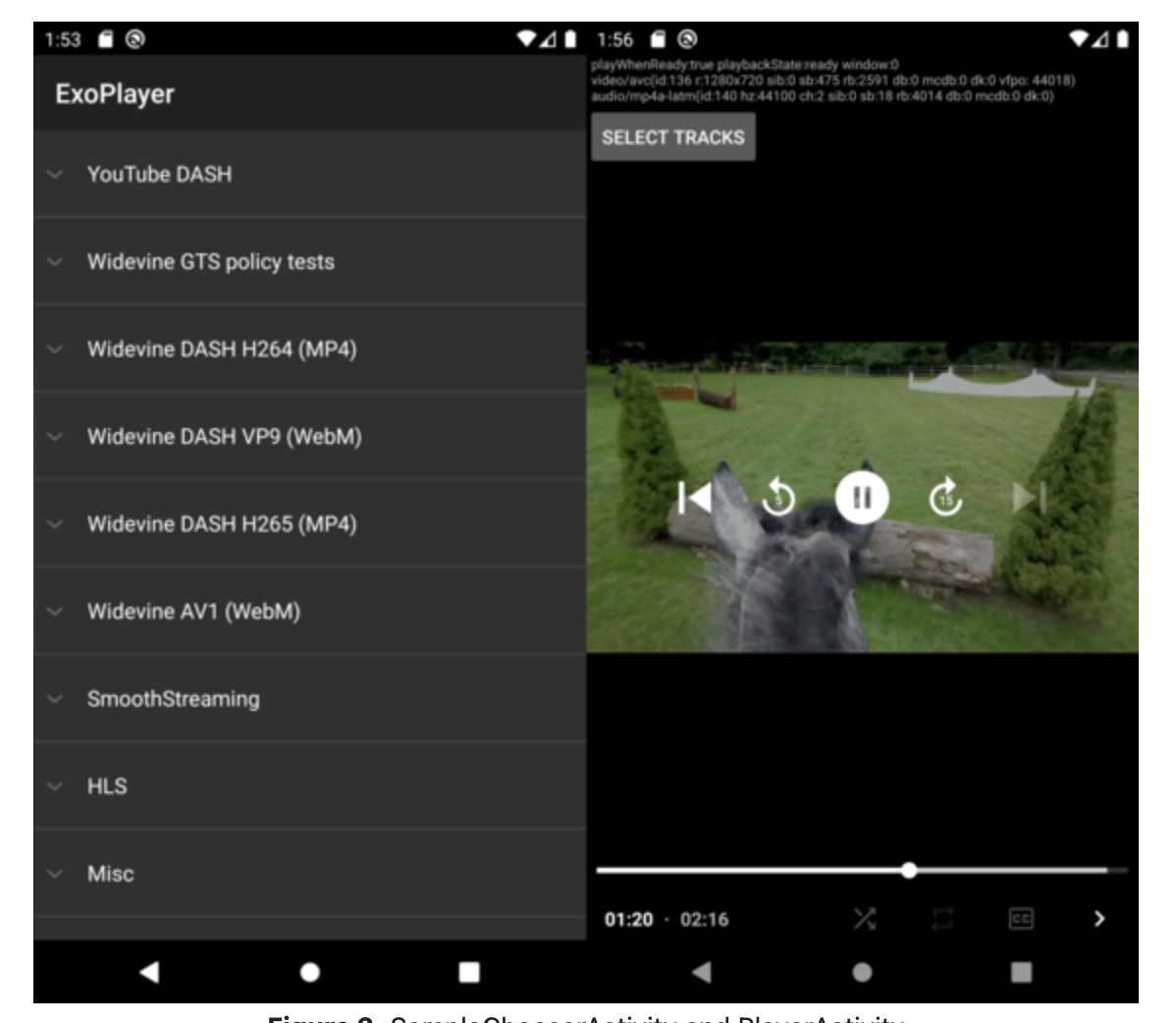Expand the Misc sample group
1176x1023 pixels.
pos(310,874)
